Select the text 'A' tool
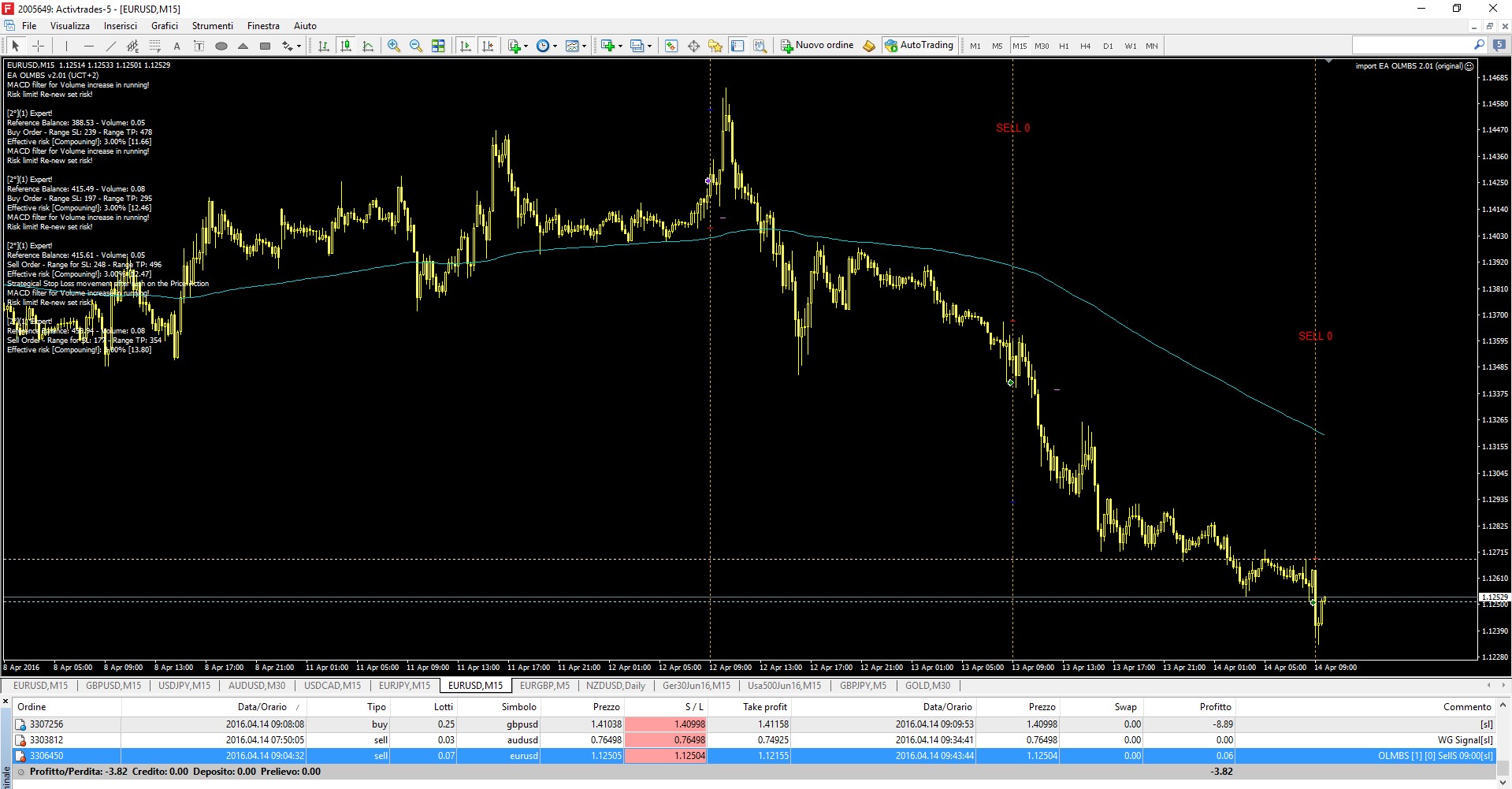 (x=176, y=46)
